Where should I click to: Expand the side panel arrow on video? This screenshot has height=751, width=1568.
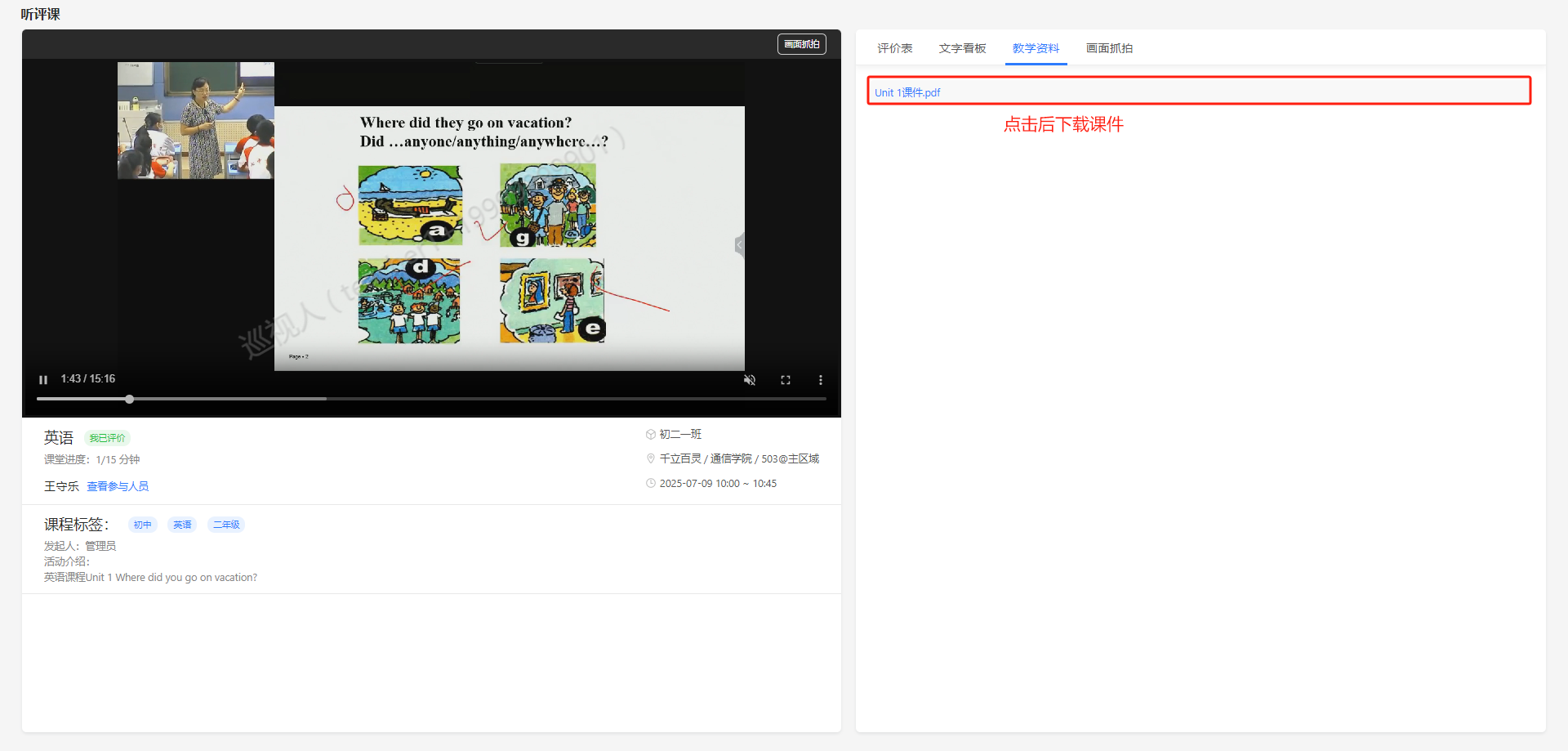(x=739, y=244)
